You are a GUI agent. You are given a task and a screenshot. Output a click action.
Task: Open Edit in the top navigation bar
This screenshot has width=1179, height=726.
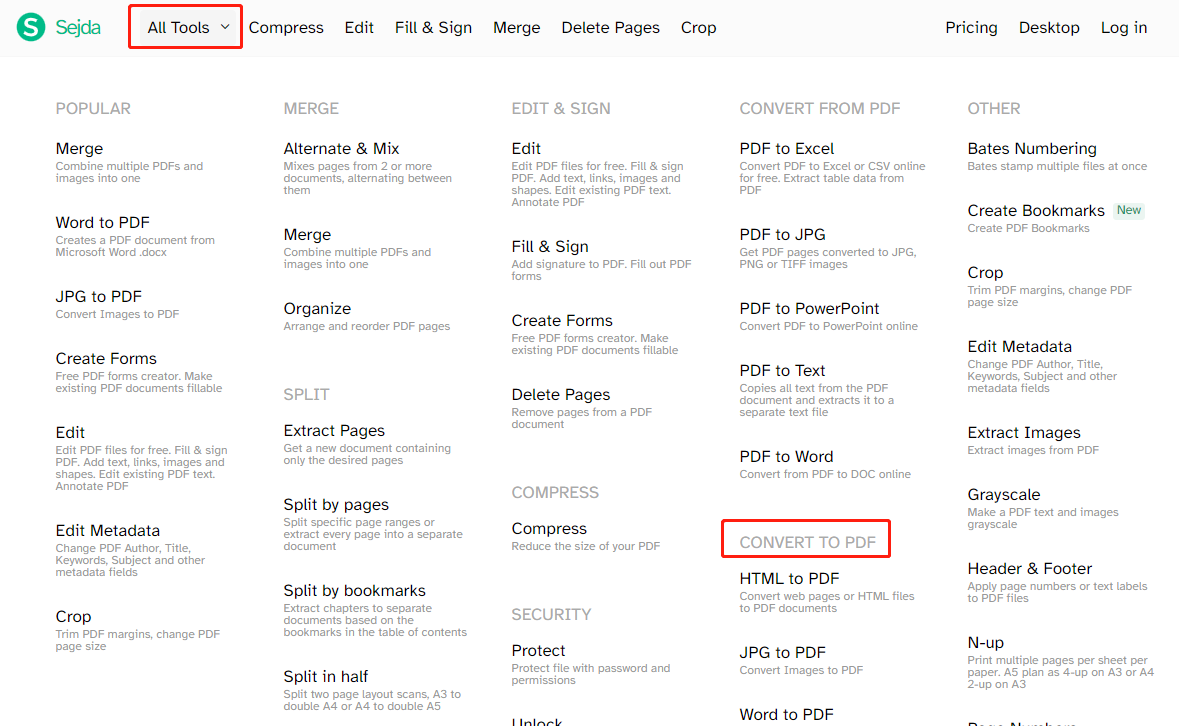coord(359,28)
